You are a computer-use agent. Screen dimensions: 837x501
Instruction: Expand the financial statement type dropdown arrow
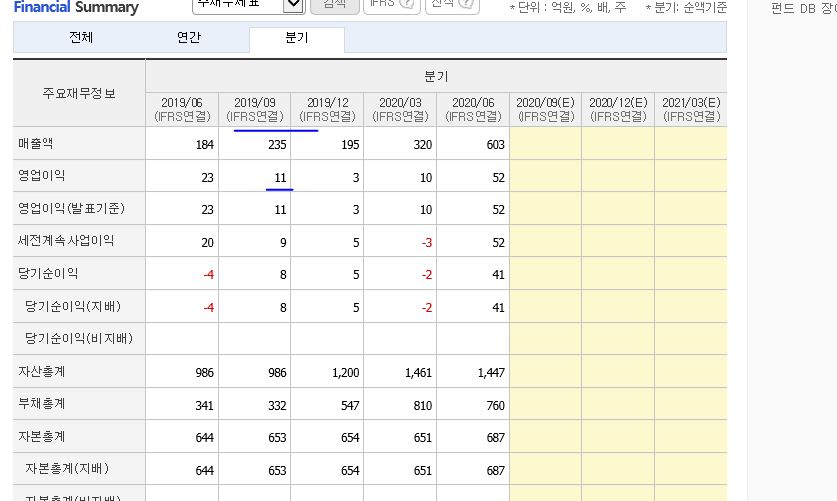click(294, 5)
